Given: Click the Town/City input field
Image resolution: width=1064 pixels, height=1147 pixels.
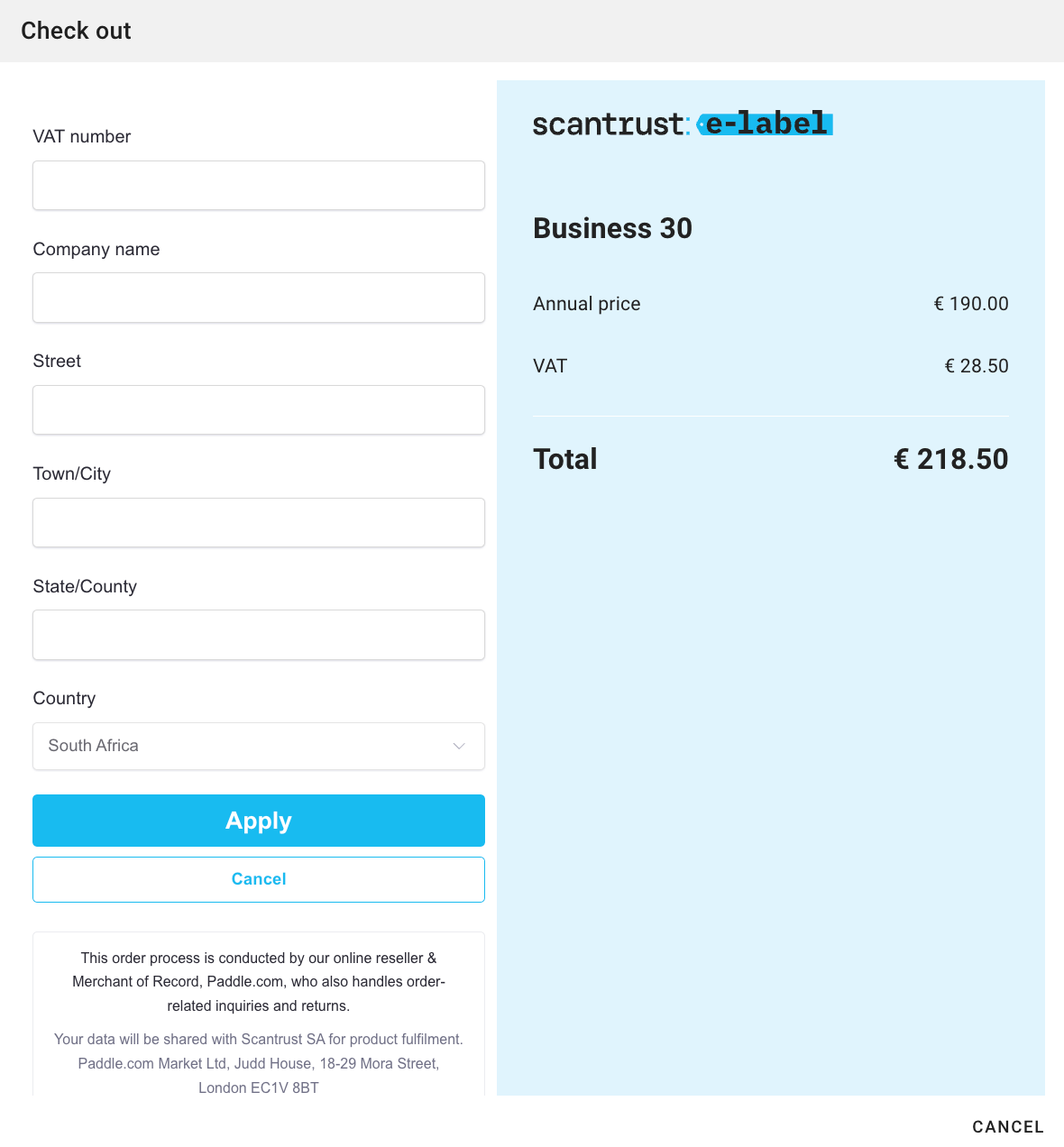Looking at the screenshot, I should [x=259, y=522].
